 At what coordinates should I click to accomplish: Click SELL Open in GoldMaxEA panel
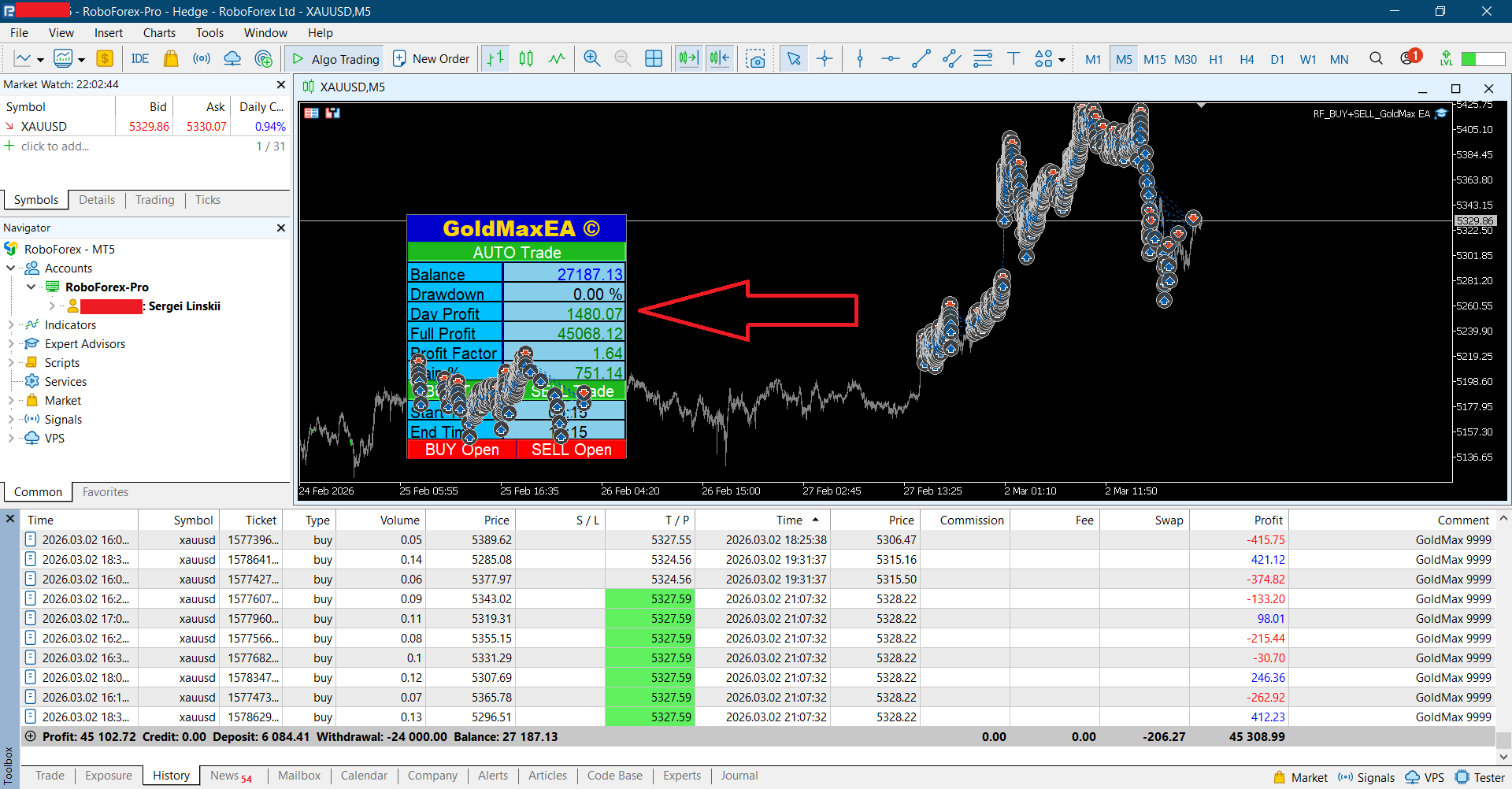(x=572, y=450)
